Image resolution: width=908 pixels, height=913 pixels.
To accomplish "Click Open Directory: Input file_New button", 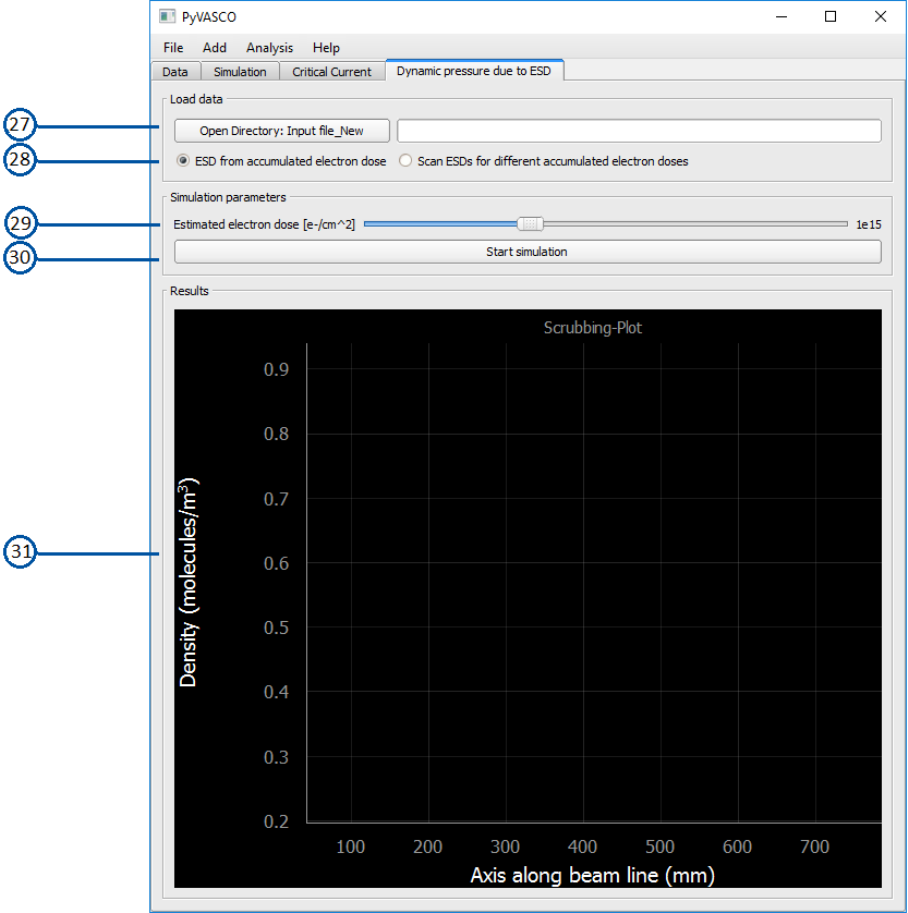I will 282,131.
